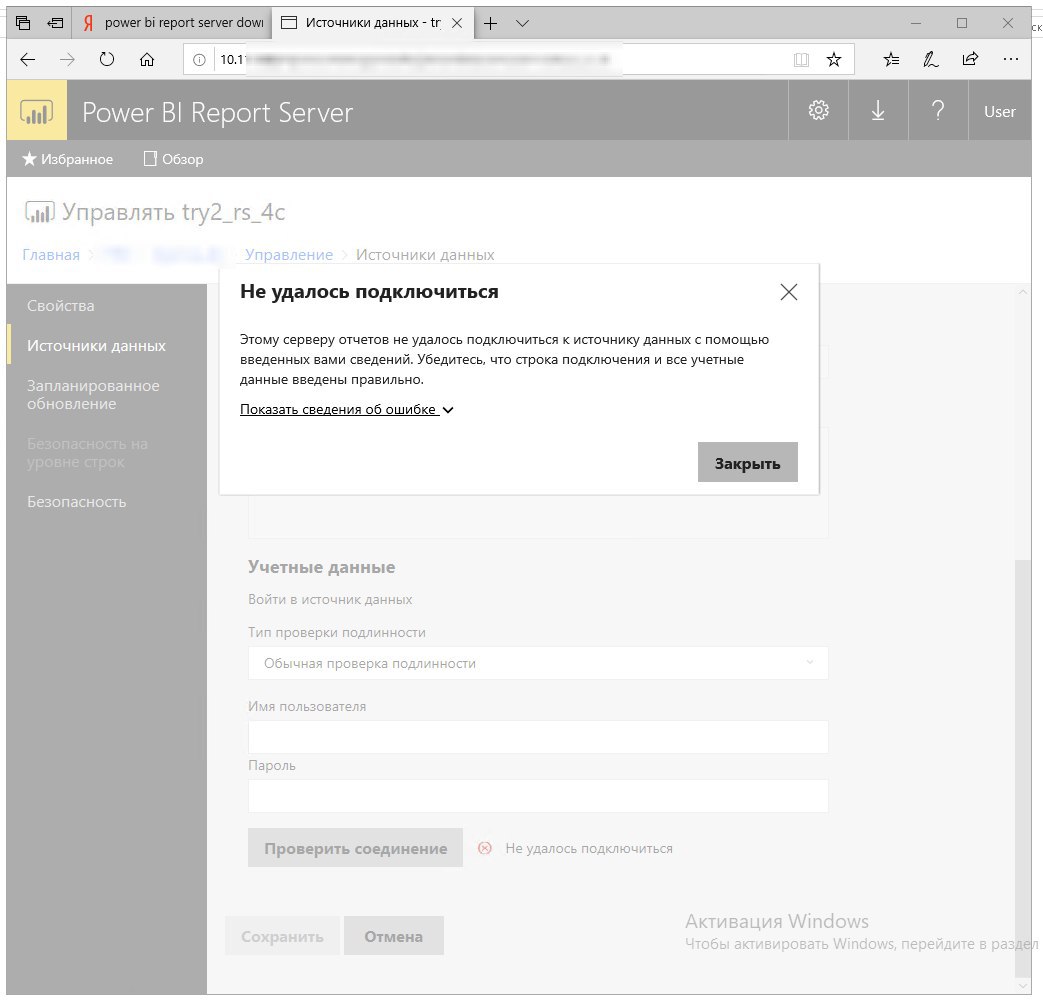
Task: Show site information icon
Action: click(199, 60)
